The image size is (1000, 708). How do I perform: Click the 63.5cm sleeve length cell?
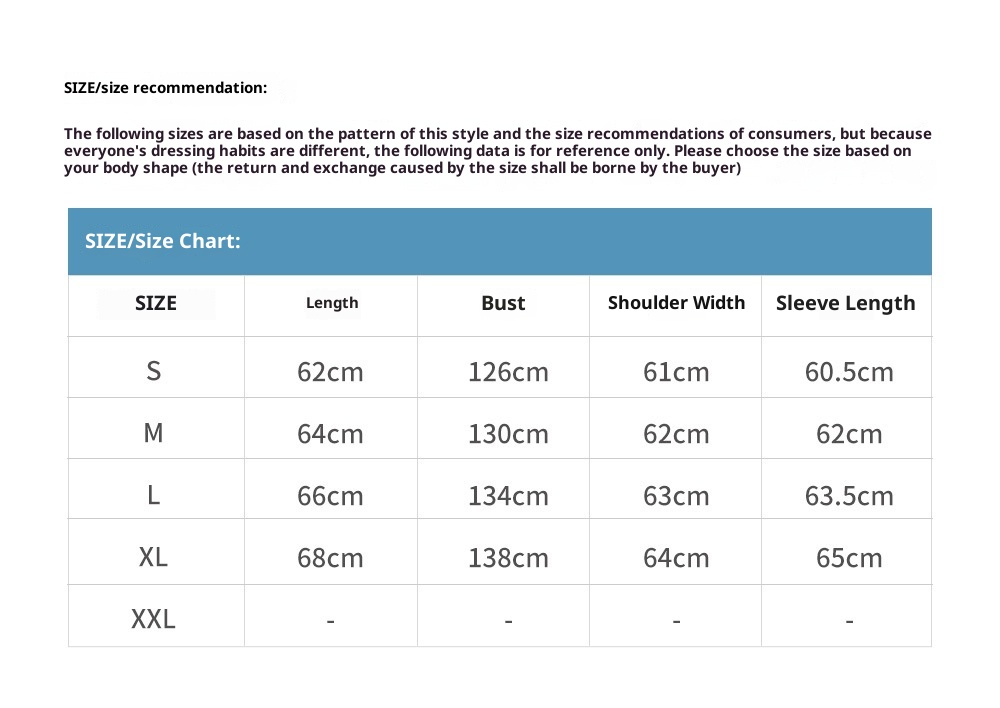point(849,496)
